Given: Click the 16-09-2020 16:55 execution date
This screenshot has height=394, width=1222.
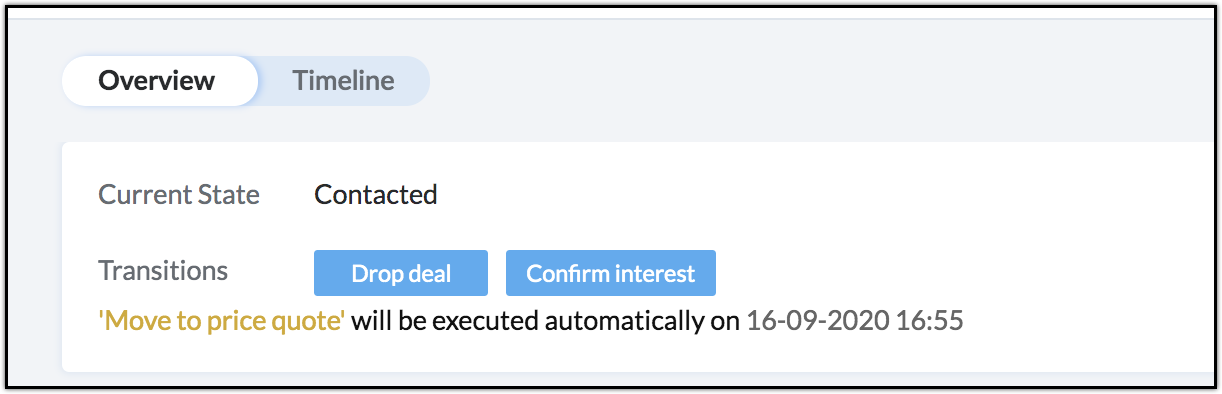Looking at the screenshot, I should [855, 322].
